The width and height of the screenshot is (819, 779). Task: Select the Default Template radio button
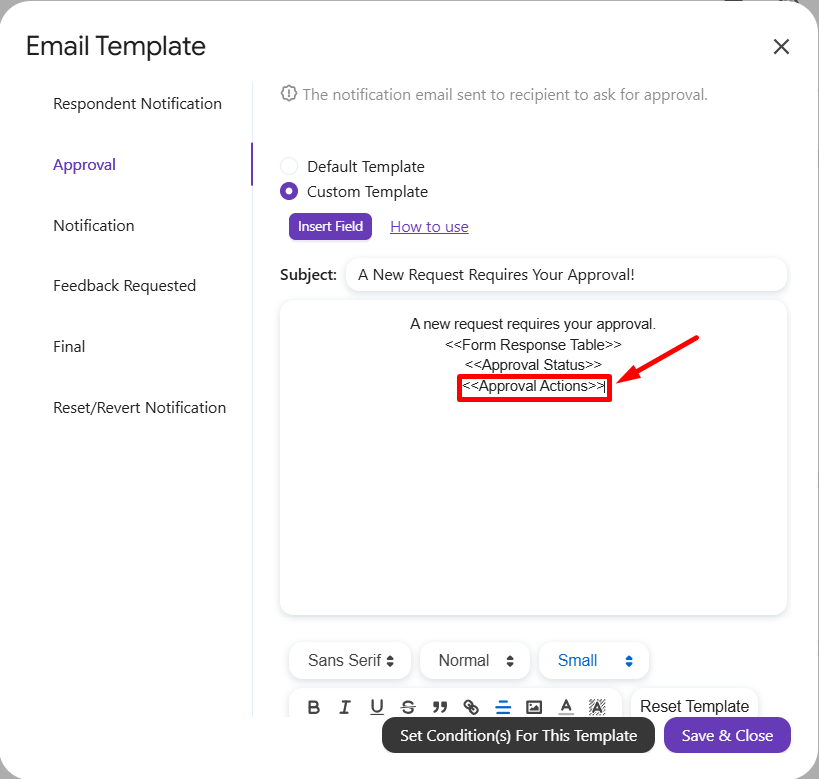pyautogui.click(x=289, y=167)
